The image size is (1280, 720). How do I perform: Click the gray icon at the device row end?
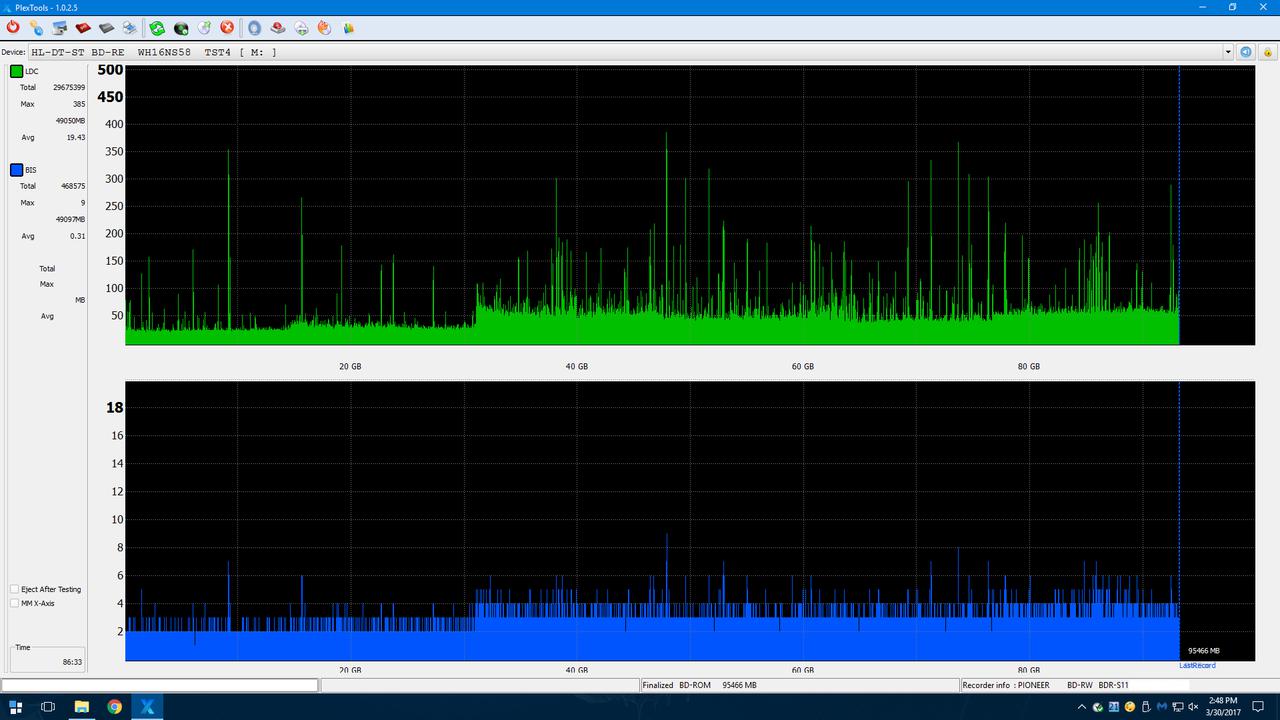pos(1266,52)
